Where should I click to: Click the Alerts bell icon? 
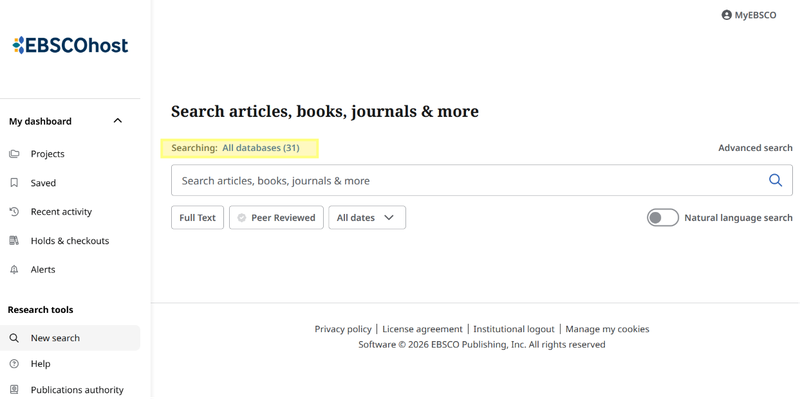[x=14, y=269]
